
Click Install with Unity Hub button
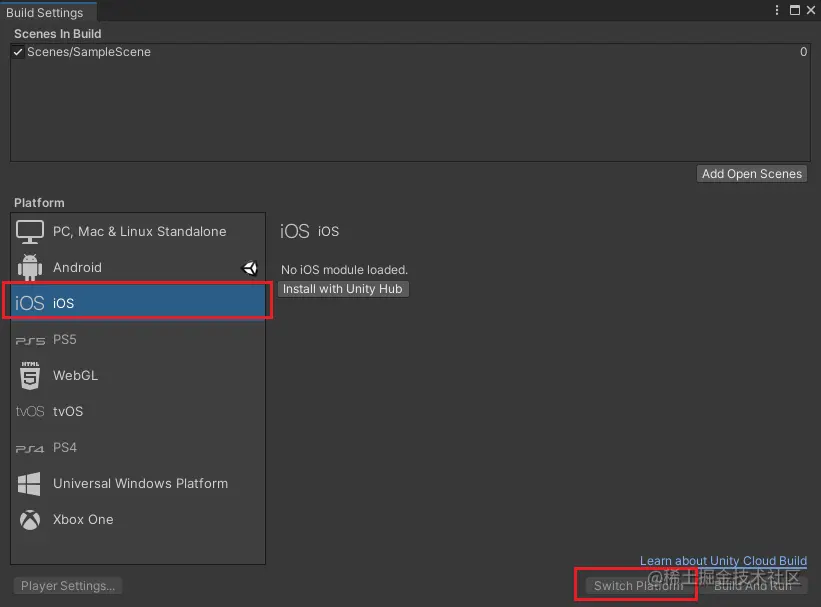click(x=343, y=289)
